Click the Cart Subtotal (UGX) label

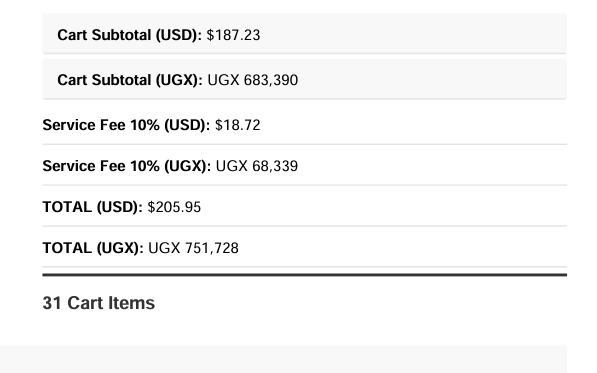pos(130,80)
